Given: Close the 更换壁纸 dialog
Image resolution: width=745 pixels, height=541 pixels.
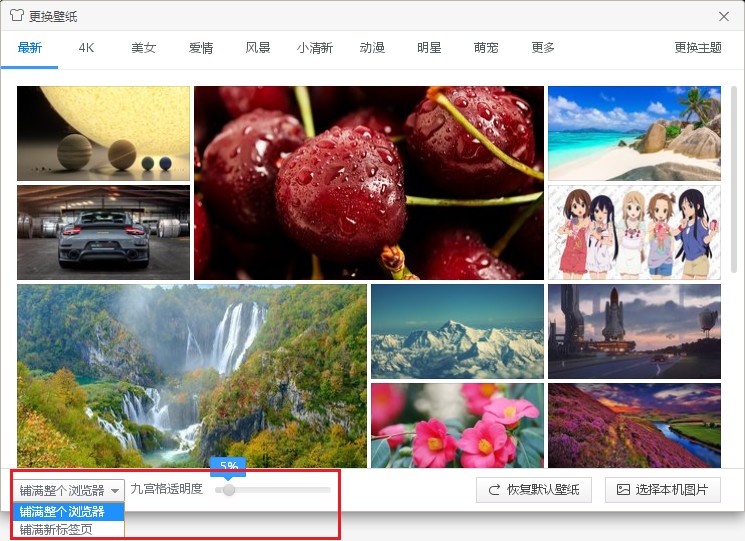Looking at the screenshot, I should click(724, 17).
